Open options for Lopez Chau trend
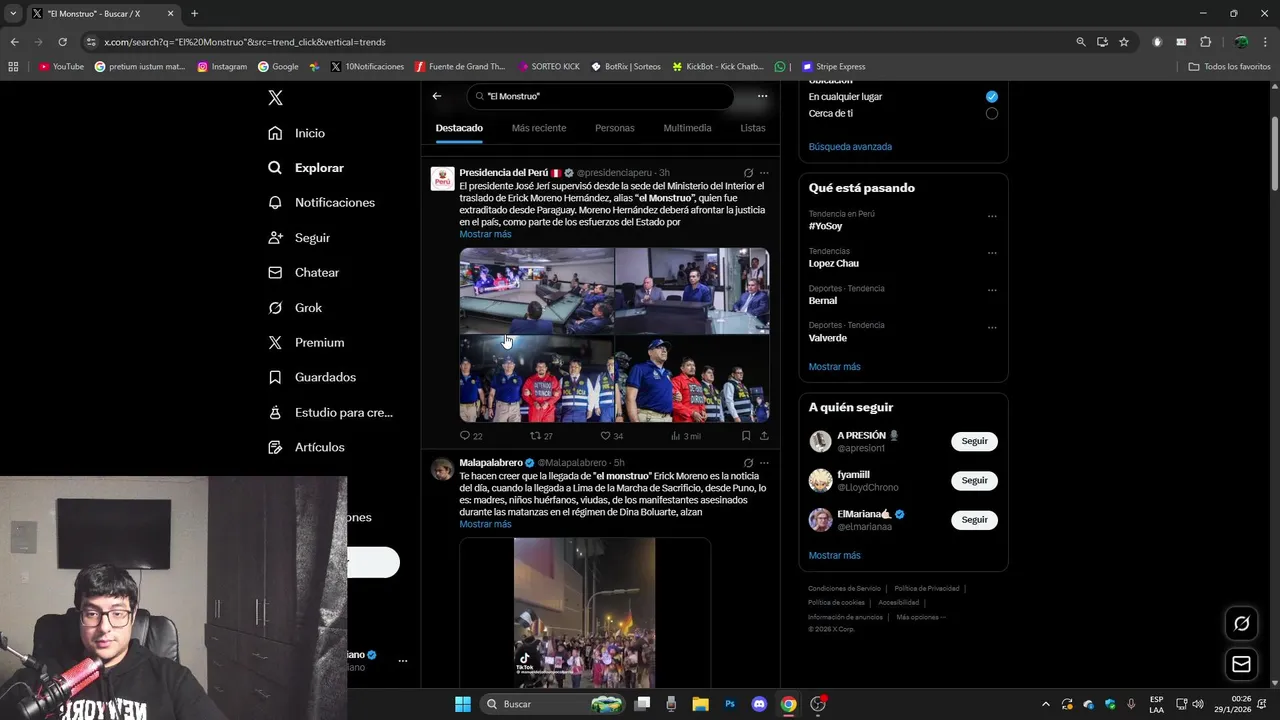The width and height of the screenshot is (1280, 720). tap(992, 253)
